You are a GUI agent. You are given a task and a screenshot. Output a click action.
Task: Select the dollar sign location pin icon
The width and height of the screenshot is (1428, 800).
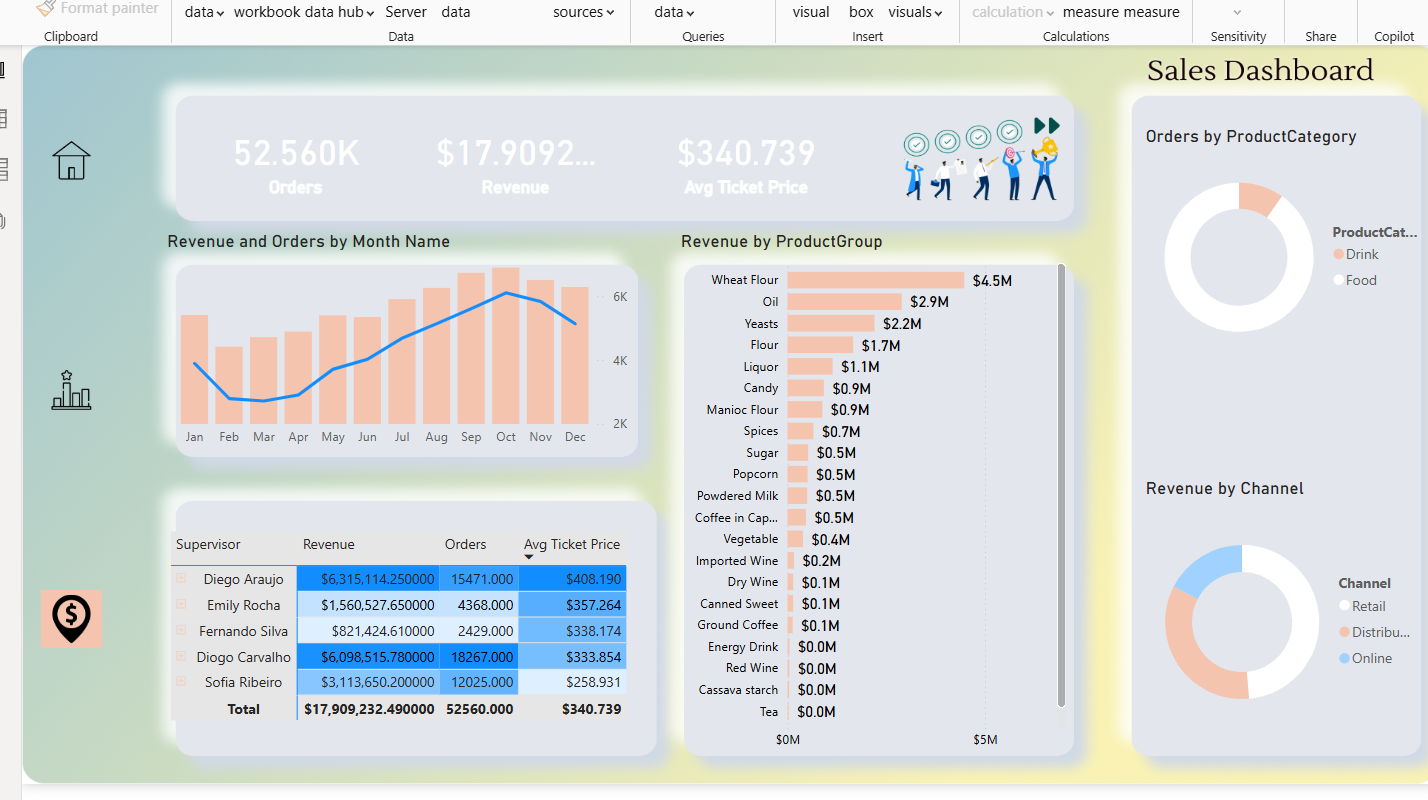click(71, 619)
